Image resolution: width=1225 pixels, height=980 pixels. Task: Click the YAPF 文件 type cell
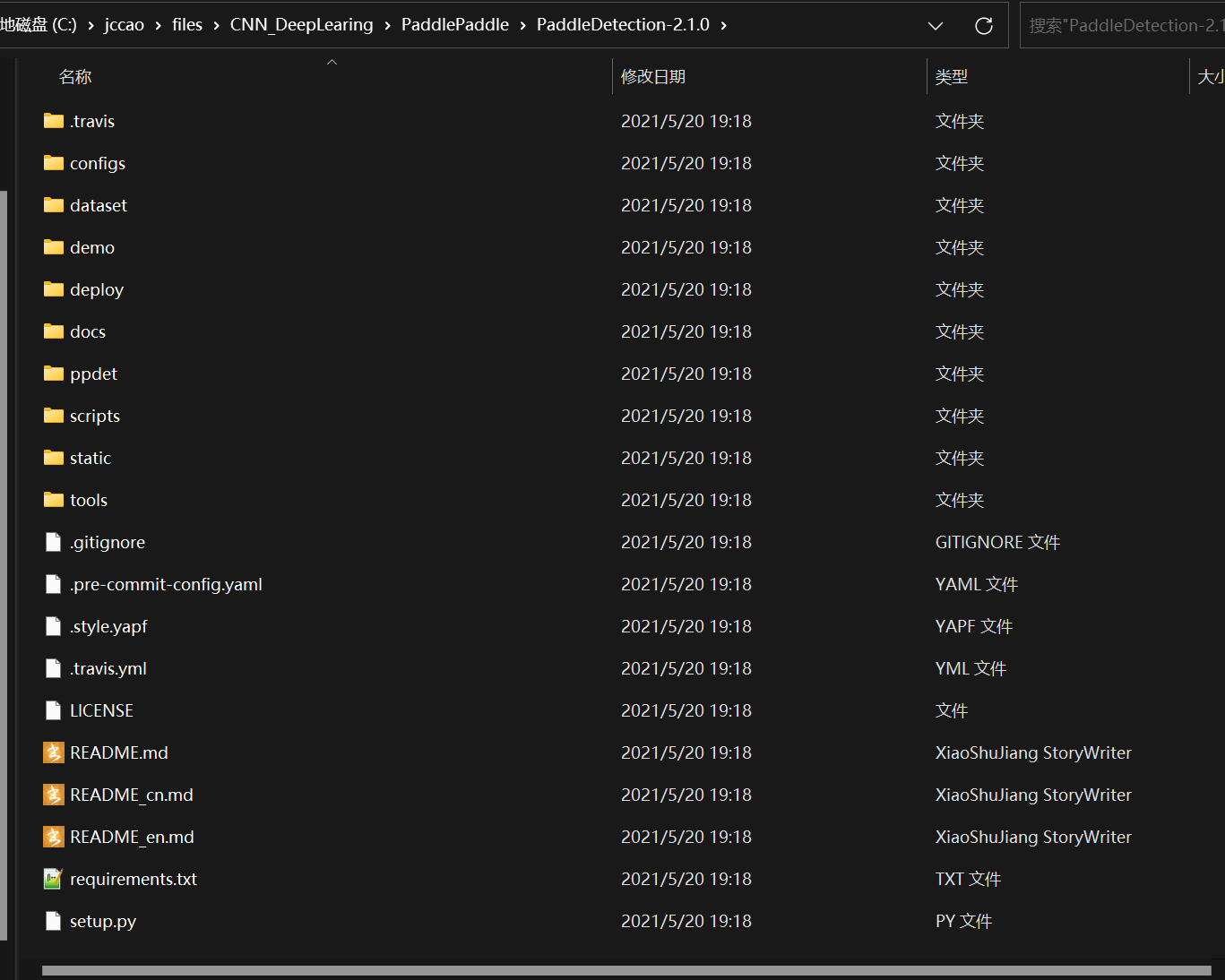[974, 626]
